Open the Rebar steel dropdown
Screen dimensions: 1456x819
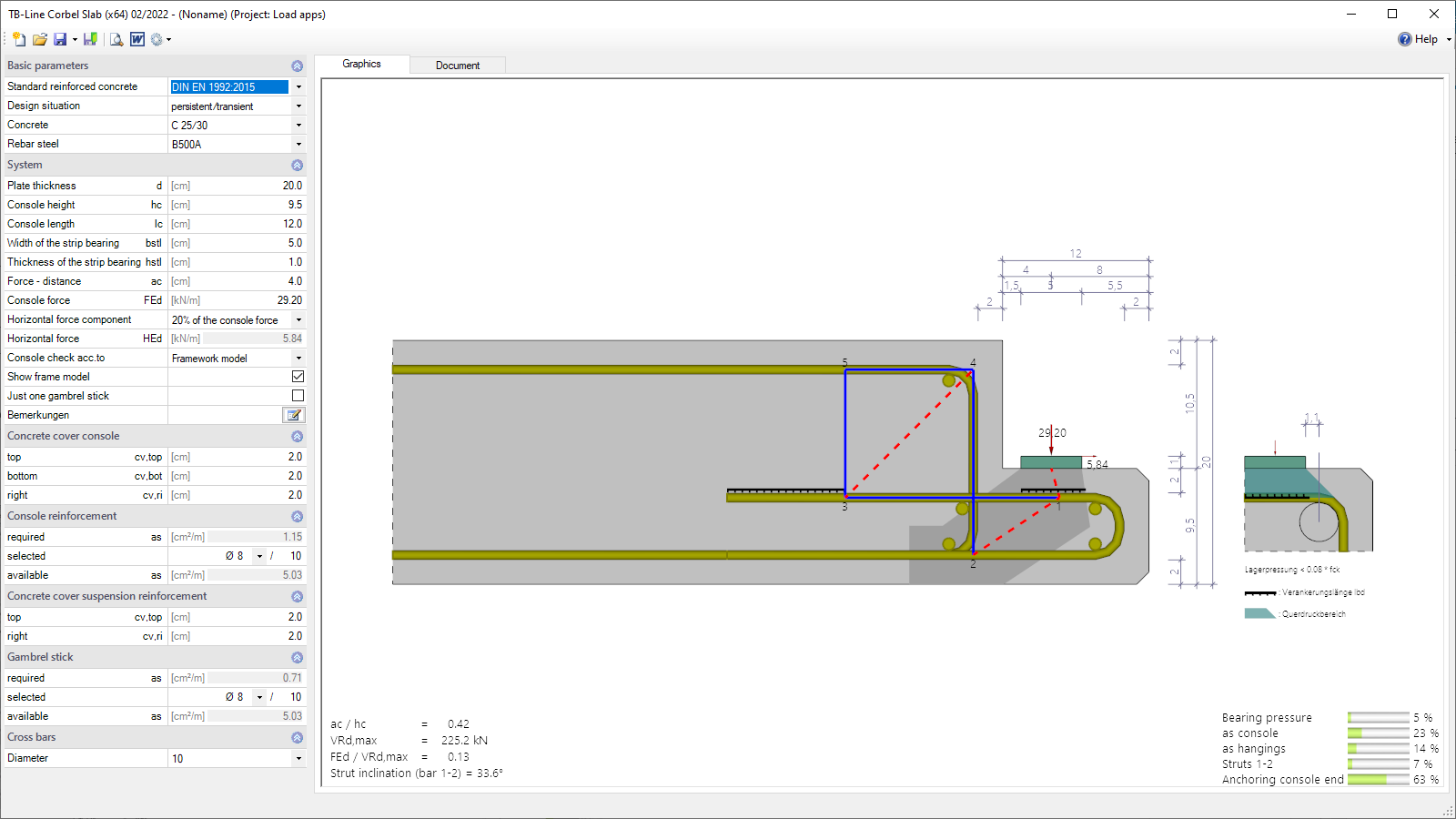coord(298,145)
